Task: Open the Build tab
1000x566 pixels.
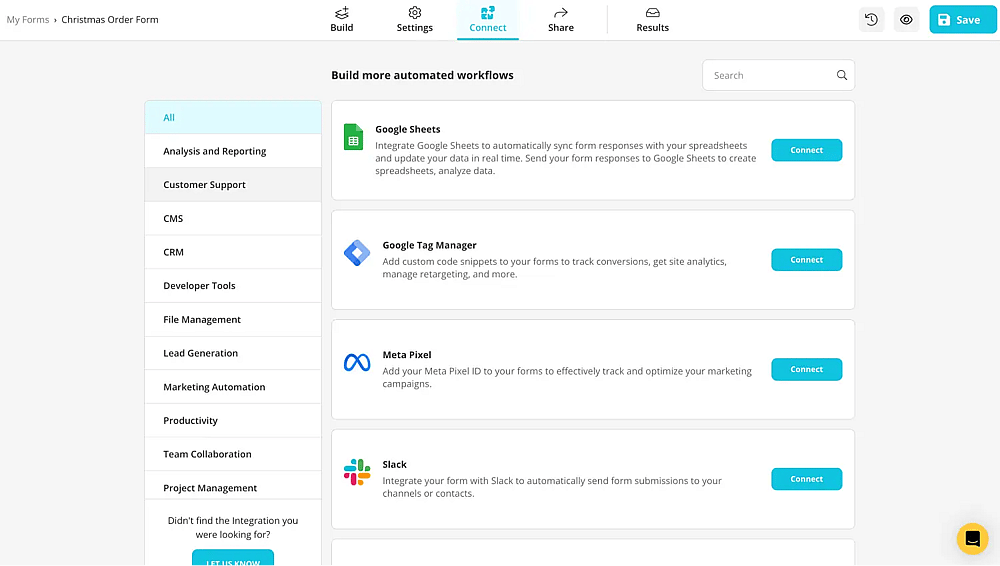Action: [342, 20]
